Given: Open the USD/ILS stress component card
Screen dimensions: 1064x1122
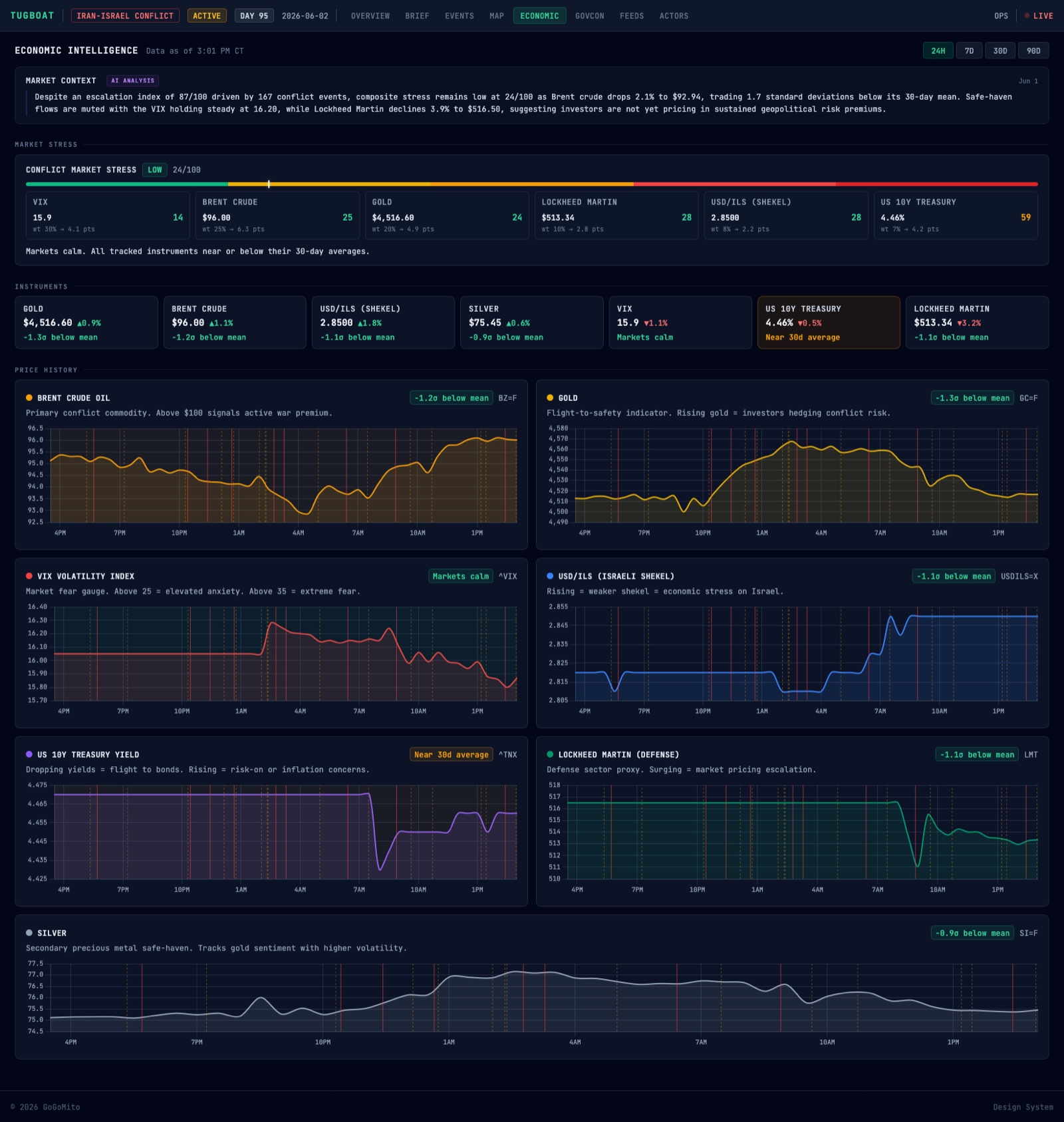Looking at the screenshot, I should click(x=786, y=215).
